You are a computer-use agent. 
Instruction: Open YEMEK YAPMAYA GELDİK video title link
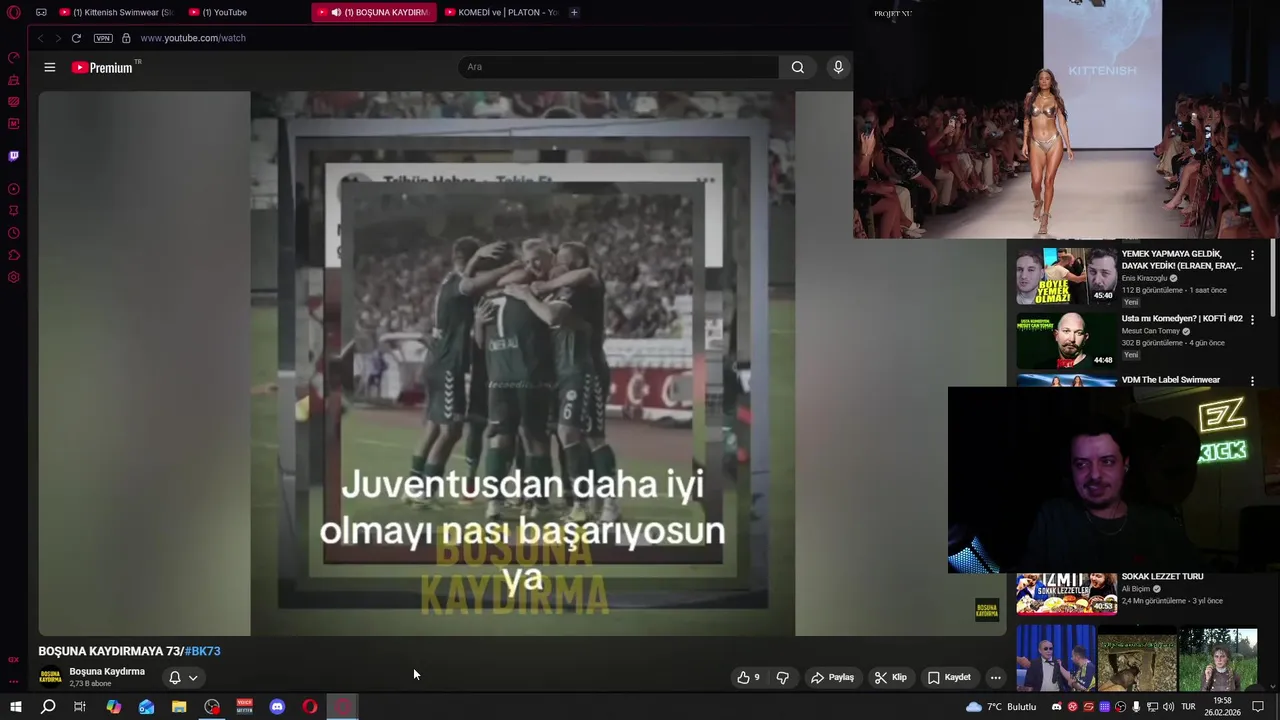pyautogui.click(x=1181, y=260)
